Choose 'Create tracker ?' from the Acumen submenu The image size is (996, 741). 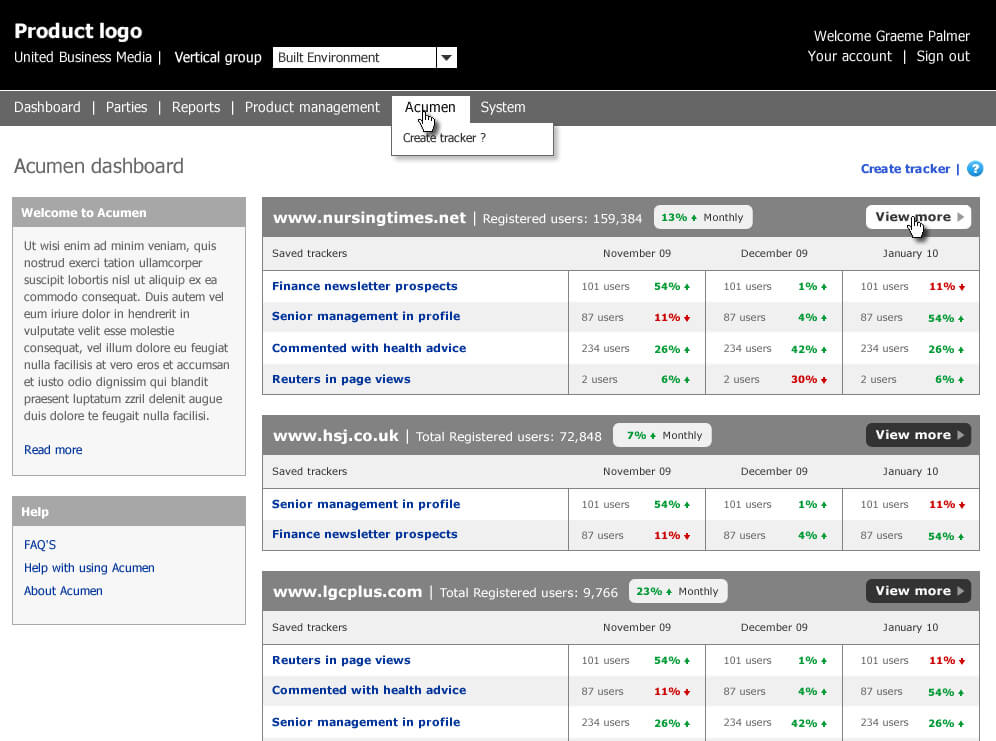[444, 138]
